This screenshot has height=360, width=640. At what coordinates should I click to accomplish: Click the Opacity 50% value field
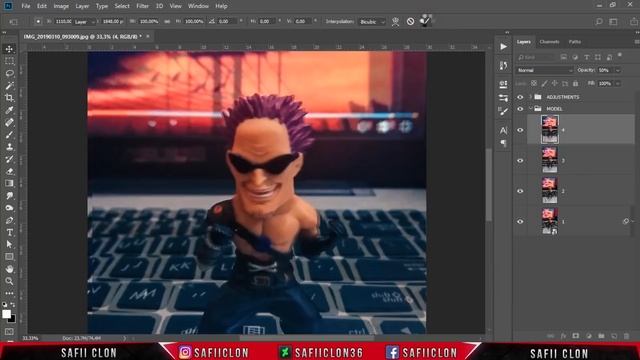(x=606, y=70)
